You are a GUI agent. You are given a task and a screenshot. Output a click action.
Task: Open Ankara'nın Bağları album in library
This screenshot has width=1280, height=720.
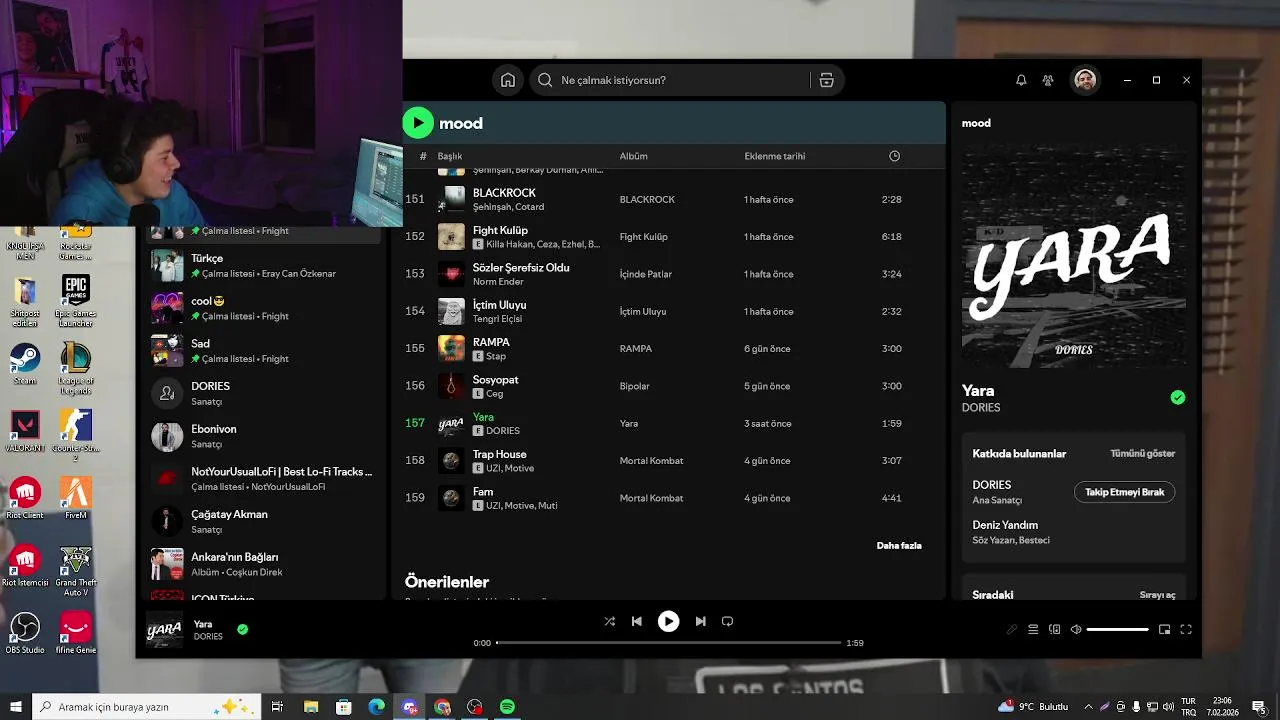[264, 564]
